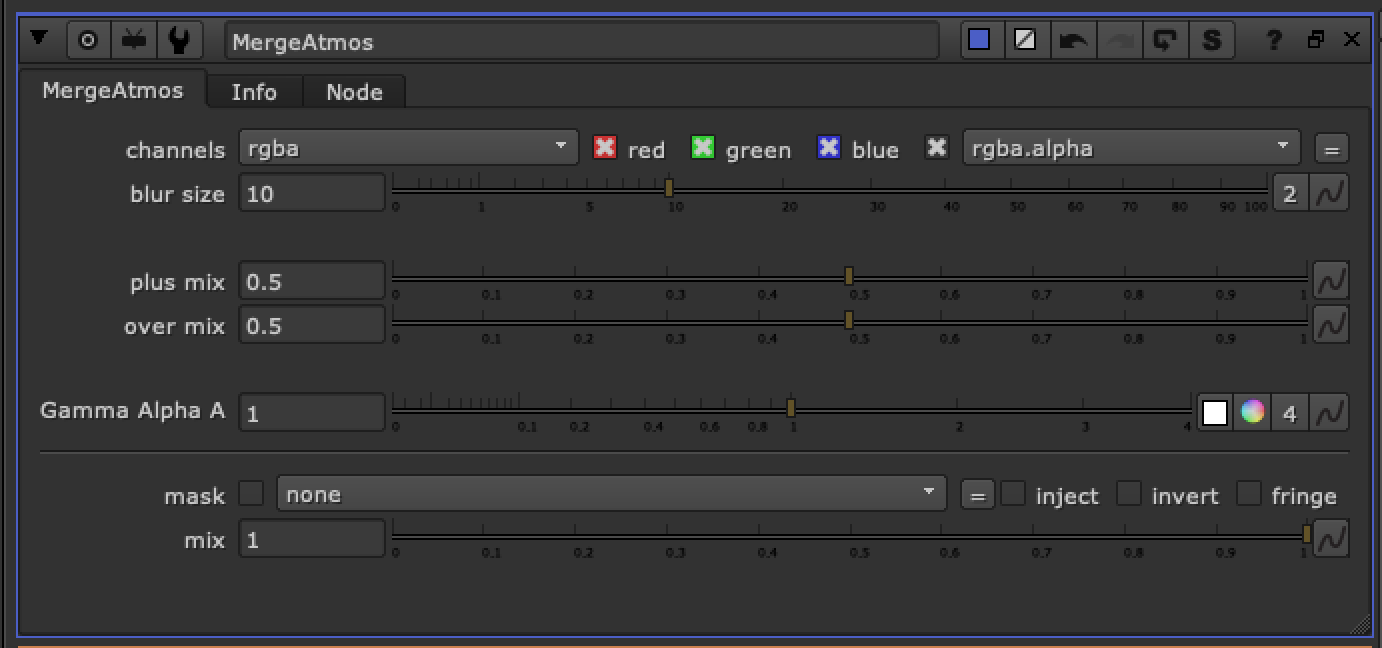The height and width of the screenshot is (648, 1382).
Task: Click the revert changes arrow icon
Action: 1166,40
